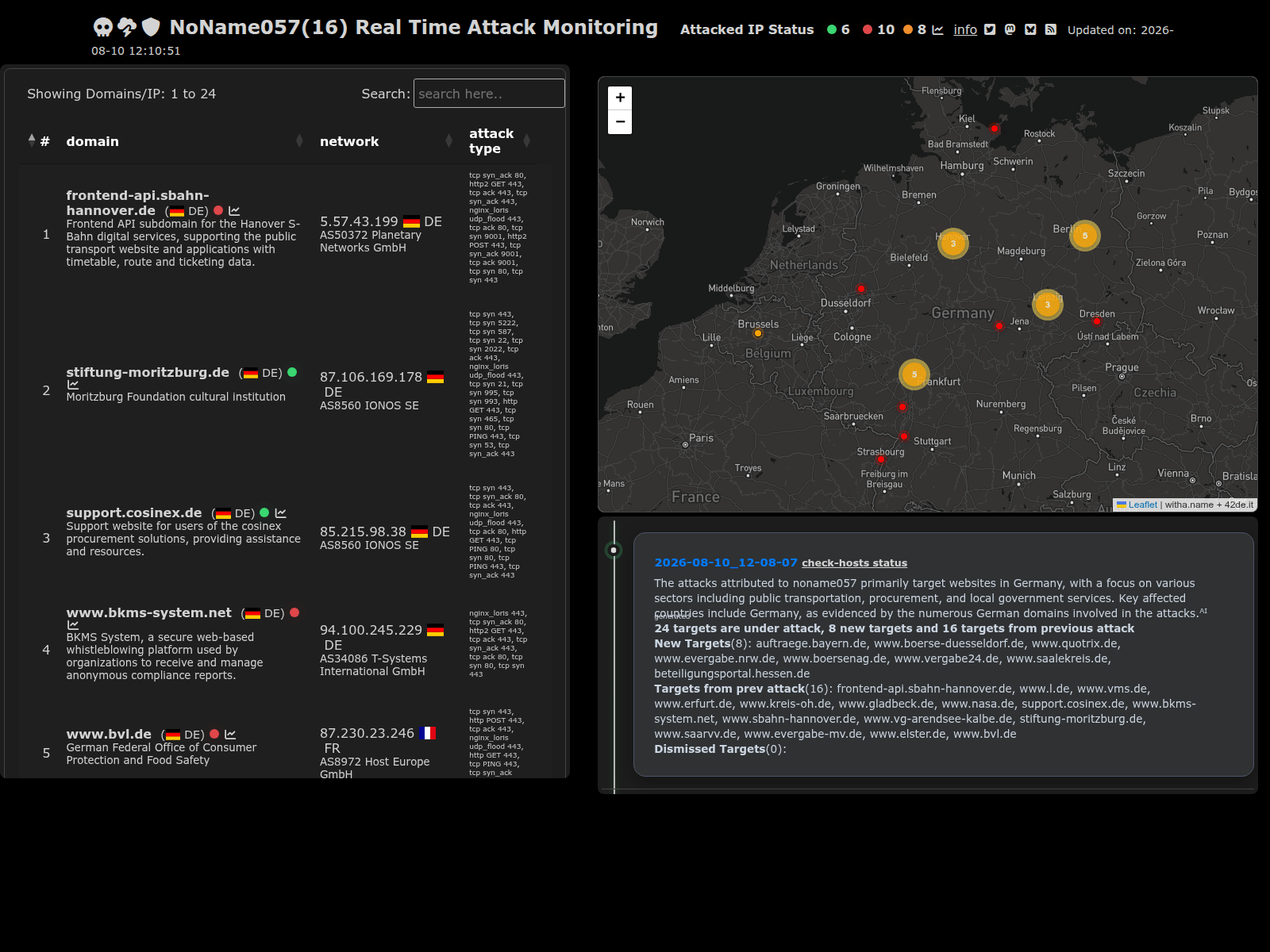
Task: Select the timeline marker dot beside the status report
Action: coord(614,550)
